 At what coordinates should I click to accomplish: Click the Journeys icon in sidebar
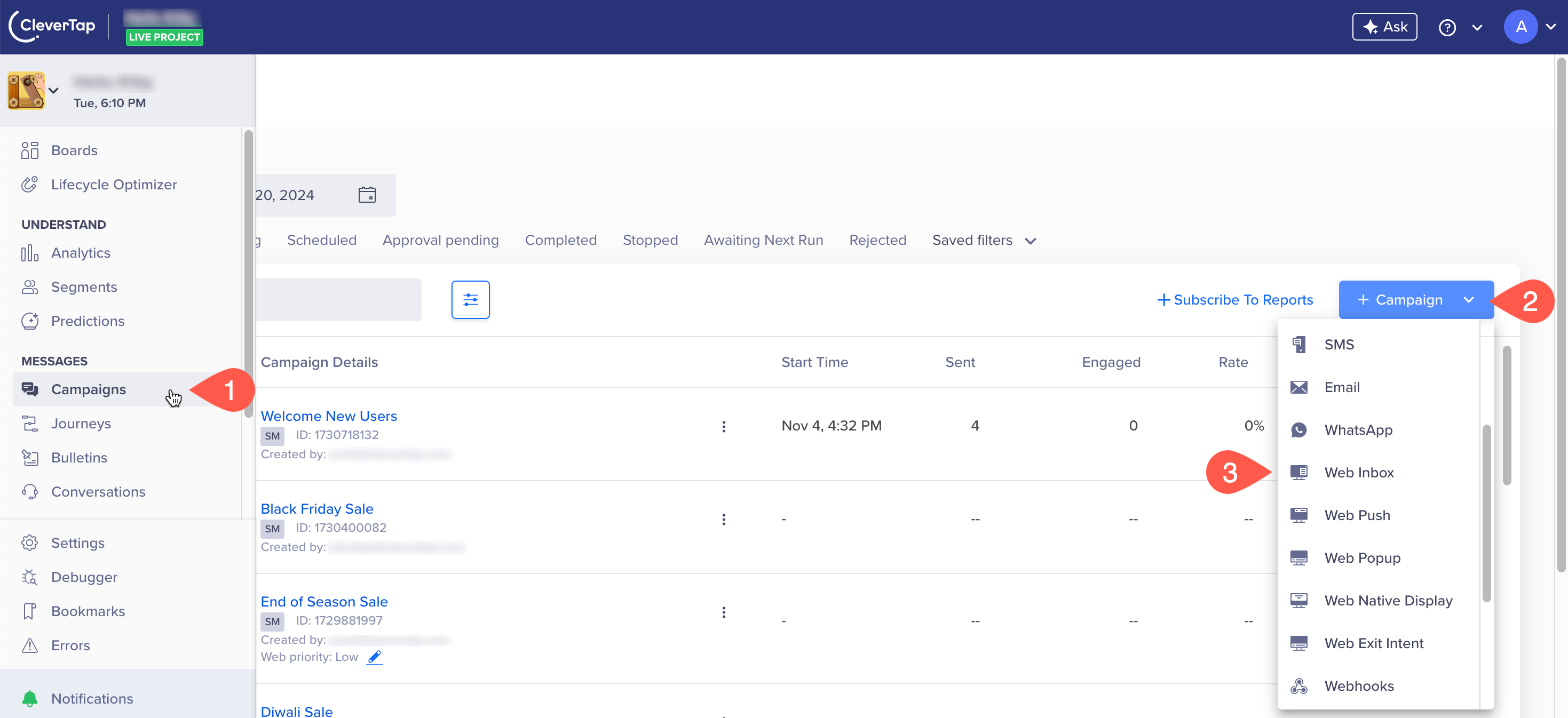(x=29, y=423)
